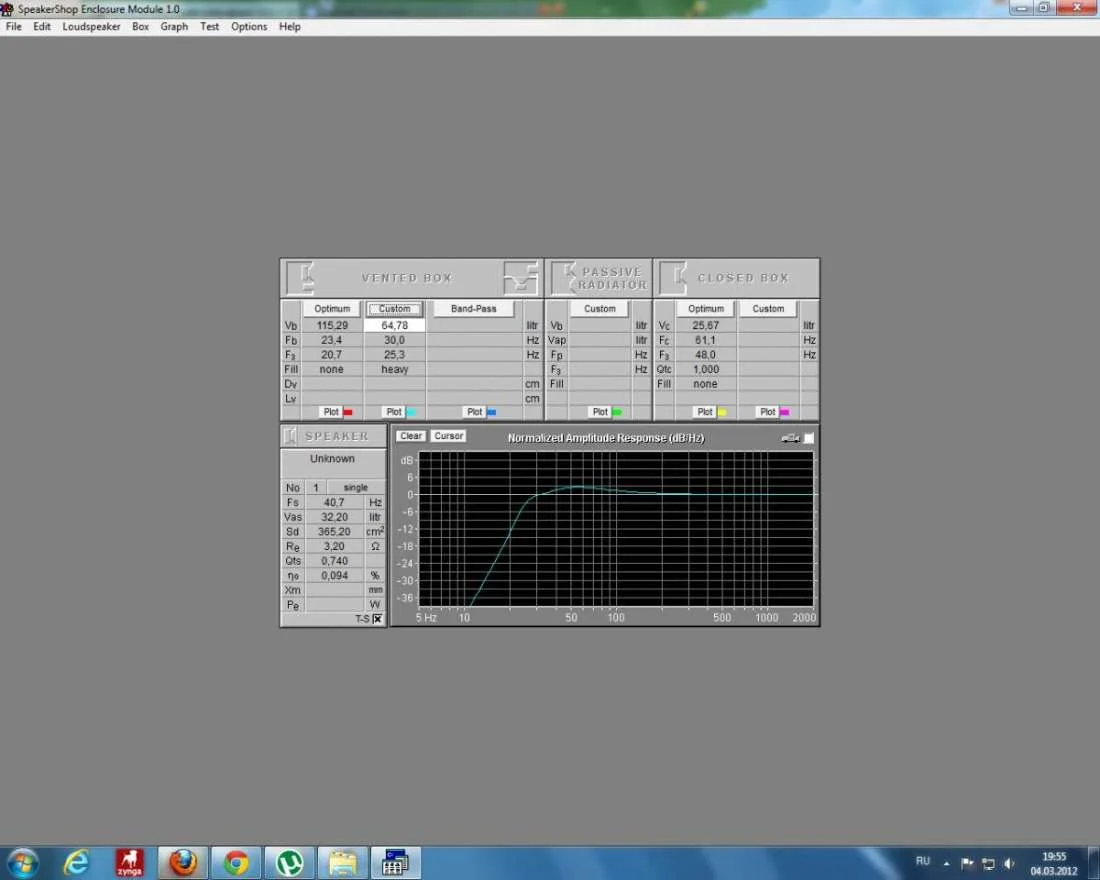Viewport: 1100px width, 880px height.
Task: Click the vented box port diagram icon
Action: 520,278
